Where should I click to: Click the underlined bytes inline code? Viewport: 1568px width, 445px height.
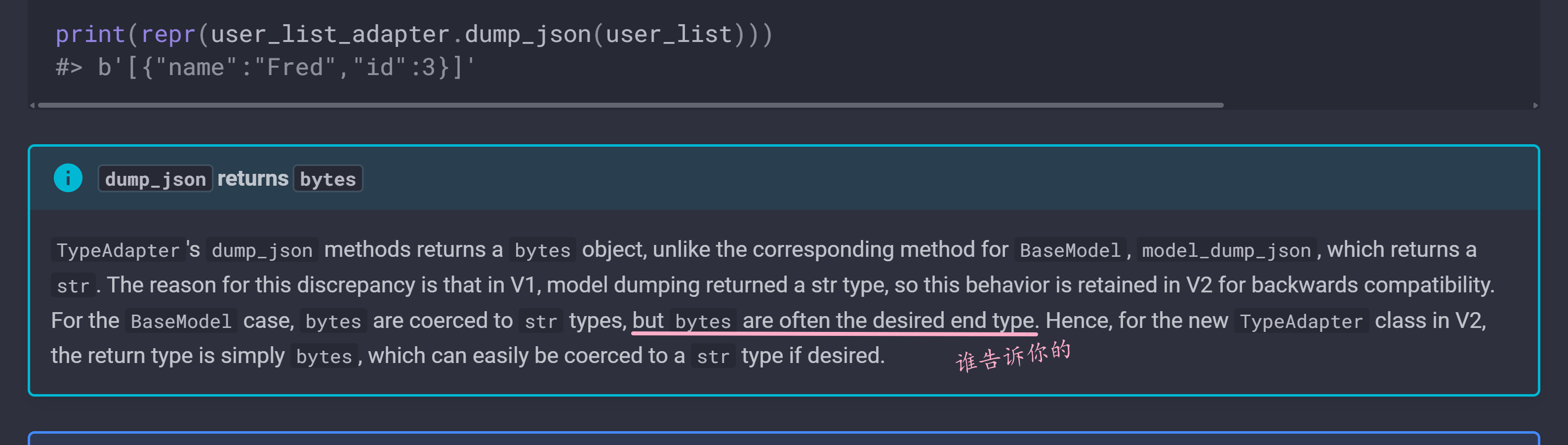(703, 322)
